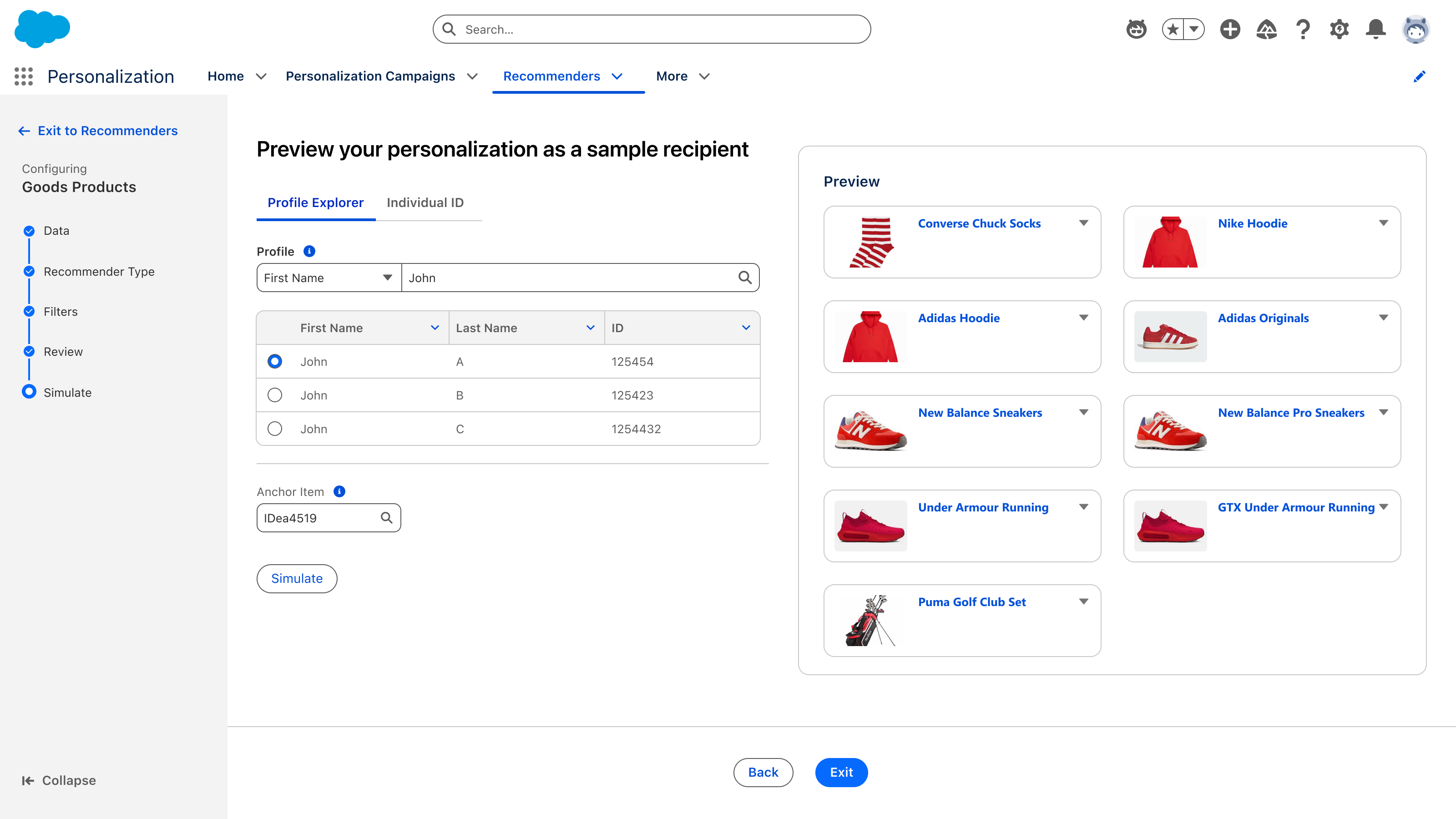Click the Simulate step indicator icon
1456x819 pixels.
(x=29, y=392)
